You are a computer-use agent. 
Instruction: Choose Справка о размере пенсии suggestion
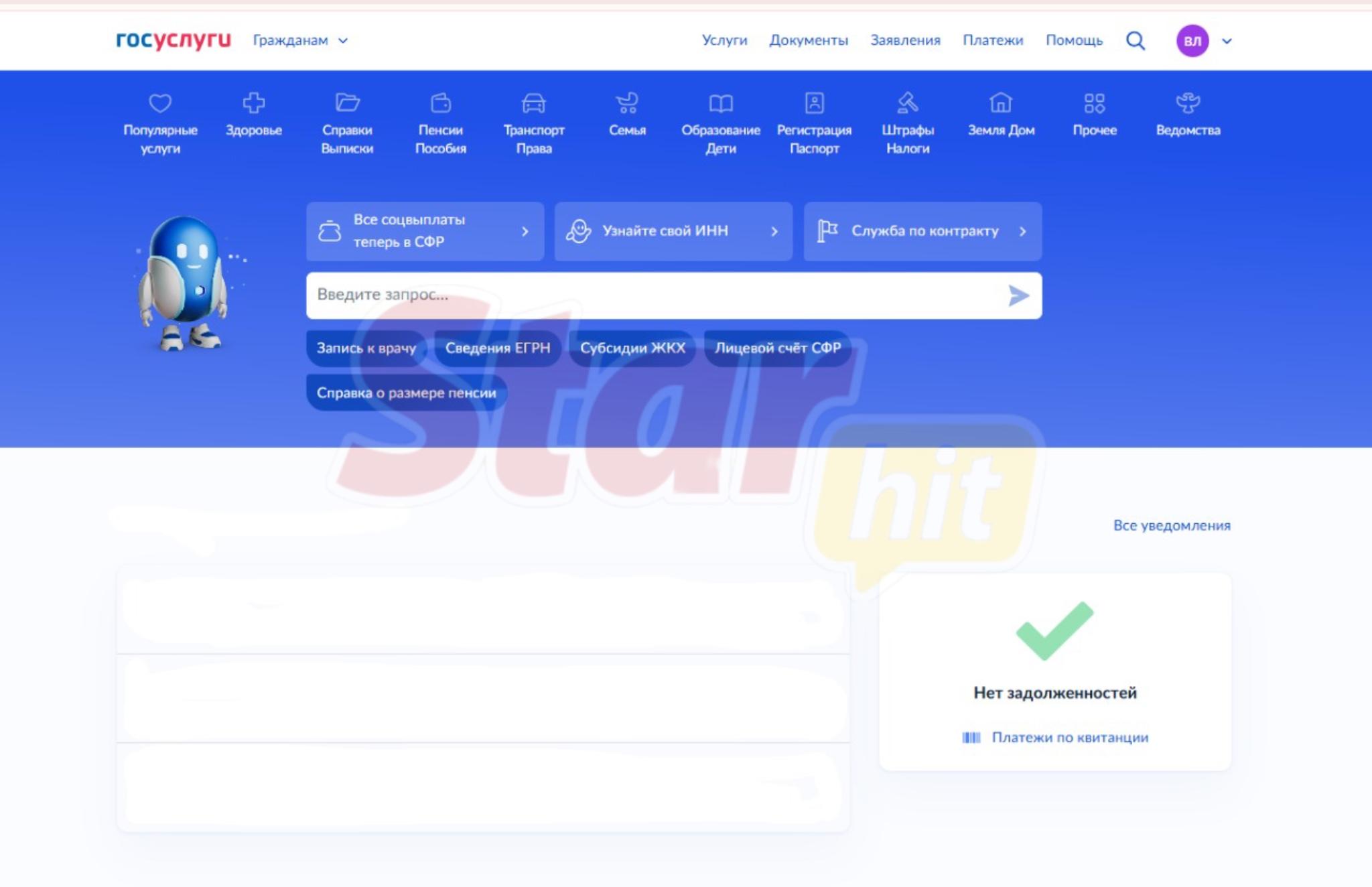click(x=407, y=393)
